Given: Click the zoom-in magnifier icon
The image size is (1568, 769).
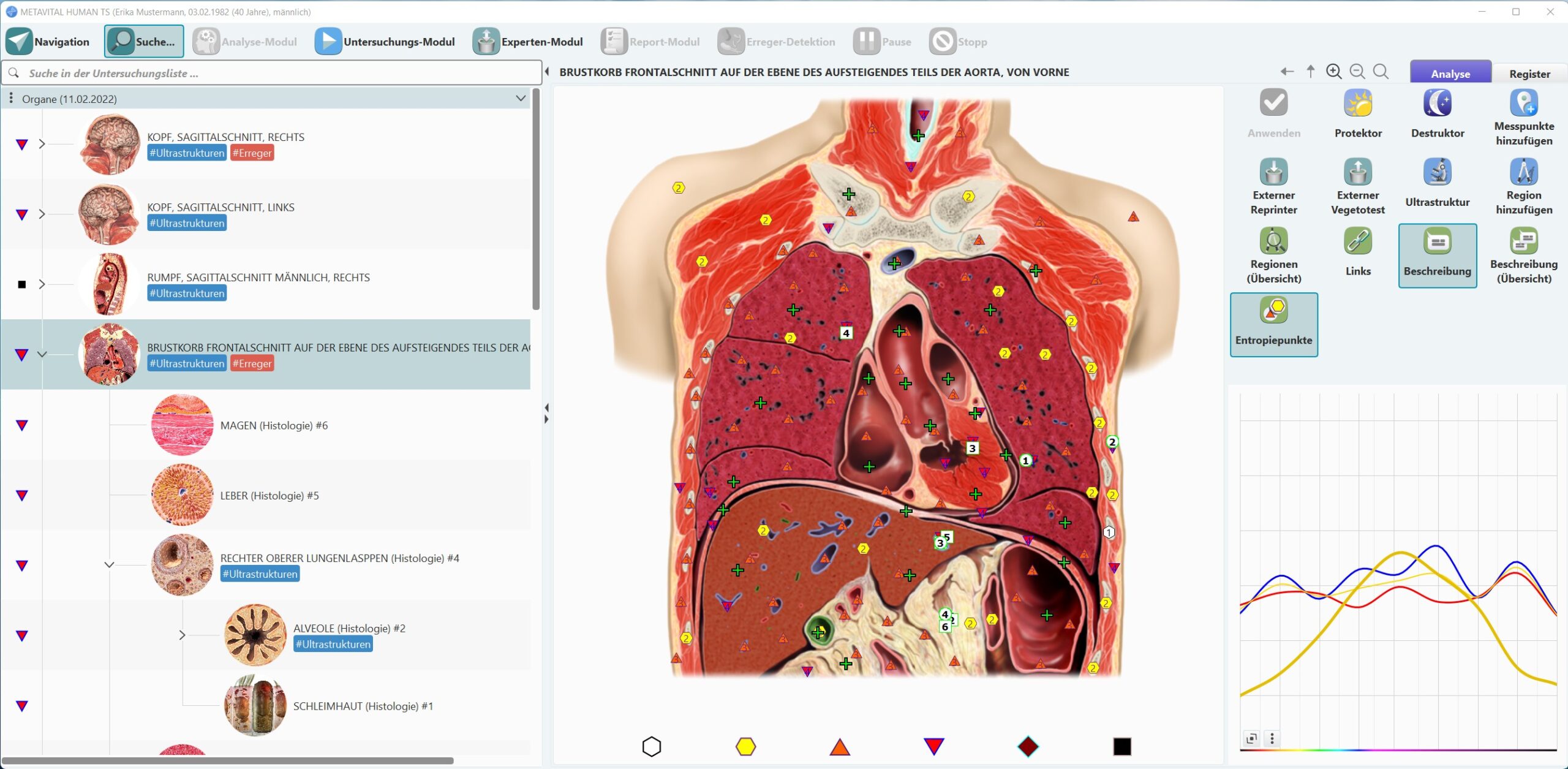Looking at the screenshot, I should click(1333, 72).
